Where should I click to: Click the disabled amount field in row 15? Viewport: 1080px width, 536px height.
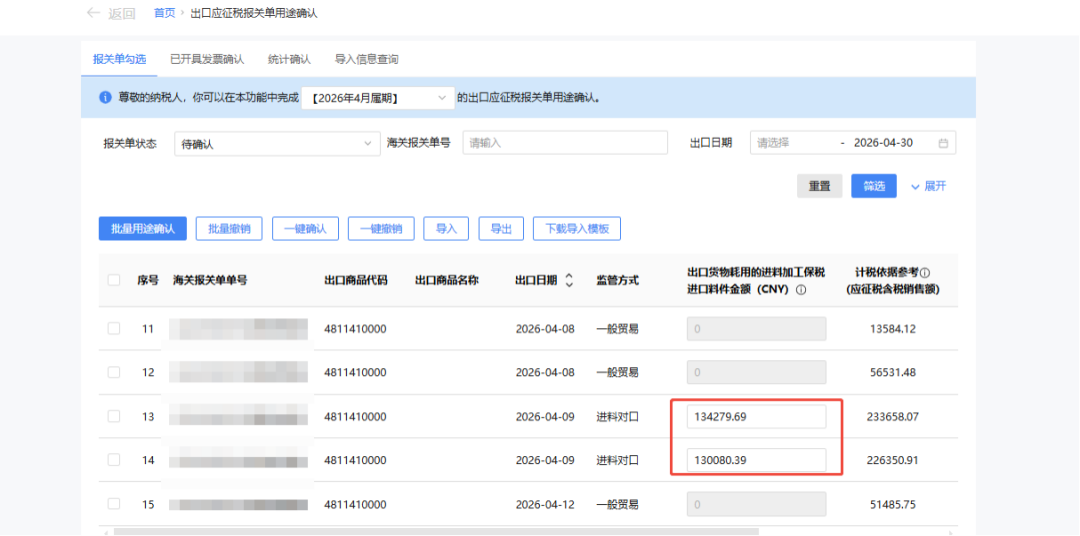(x=756, y=504)
